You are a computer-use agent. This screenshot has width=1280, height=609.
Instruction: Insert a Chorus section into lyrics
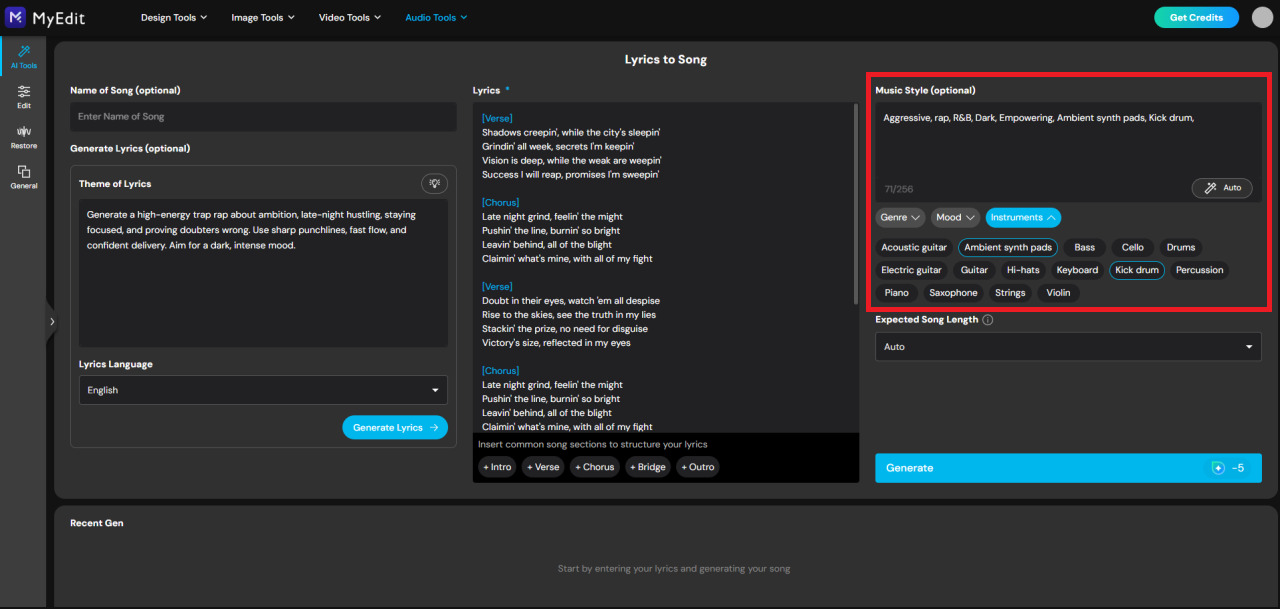coord(595,467)
